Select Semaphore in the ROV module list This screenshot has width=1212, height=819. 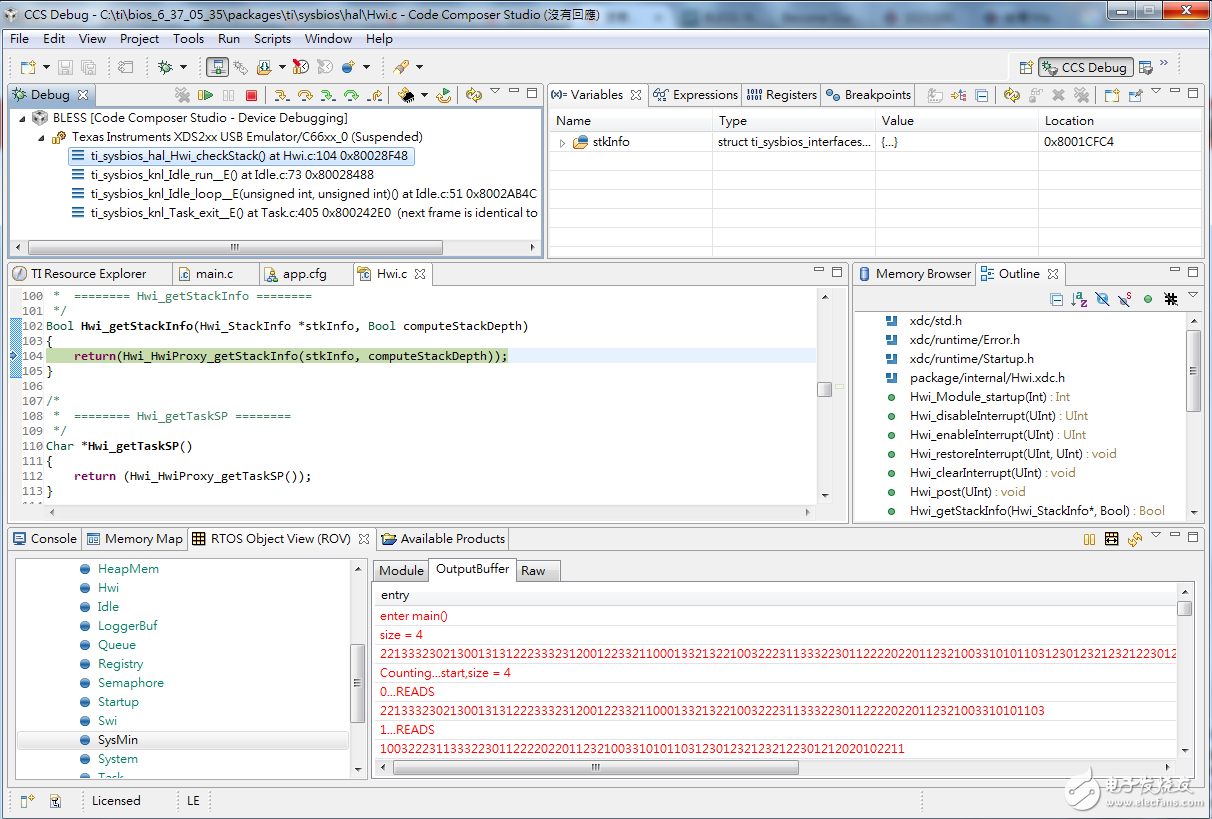130,683
